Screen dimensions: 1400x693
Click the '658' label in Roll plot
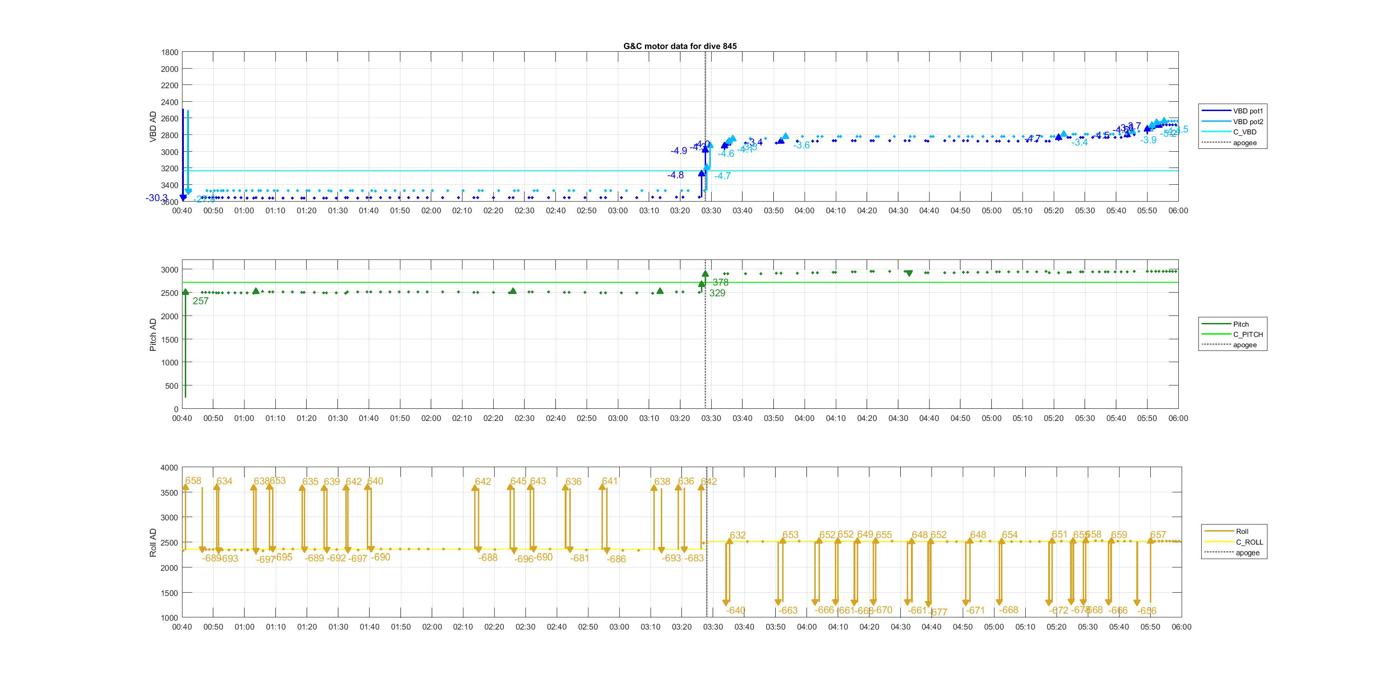coord(193,481)
